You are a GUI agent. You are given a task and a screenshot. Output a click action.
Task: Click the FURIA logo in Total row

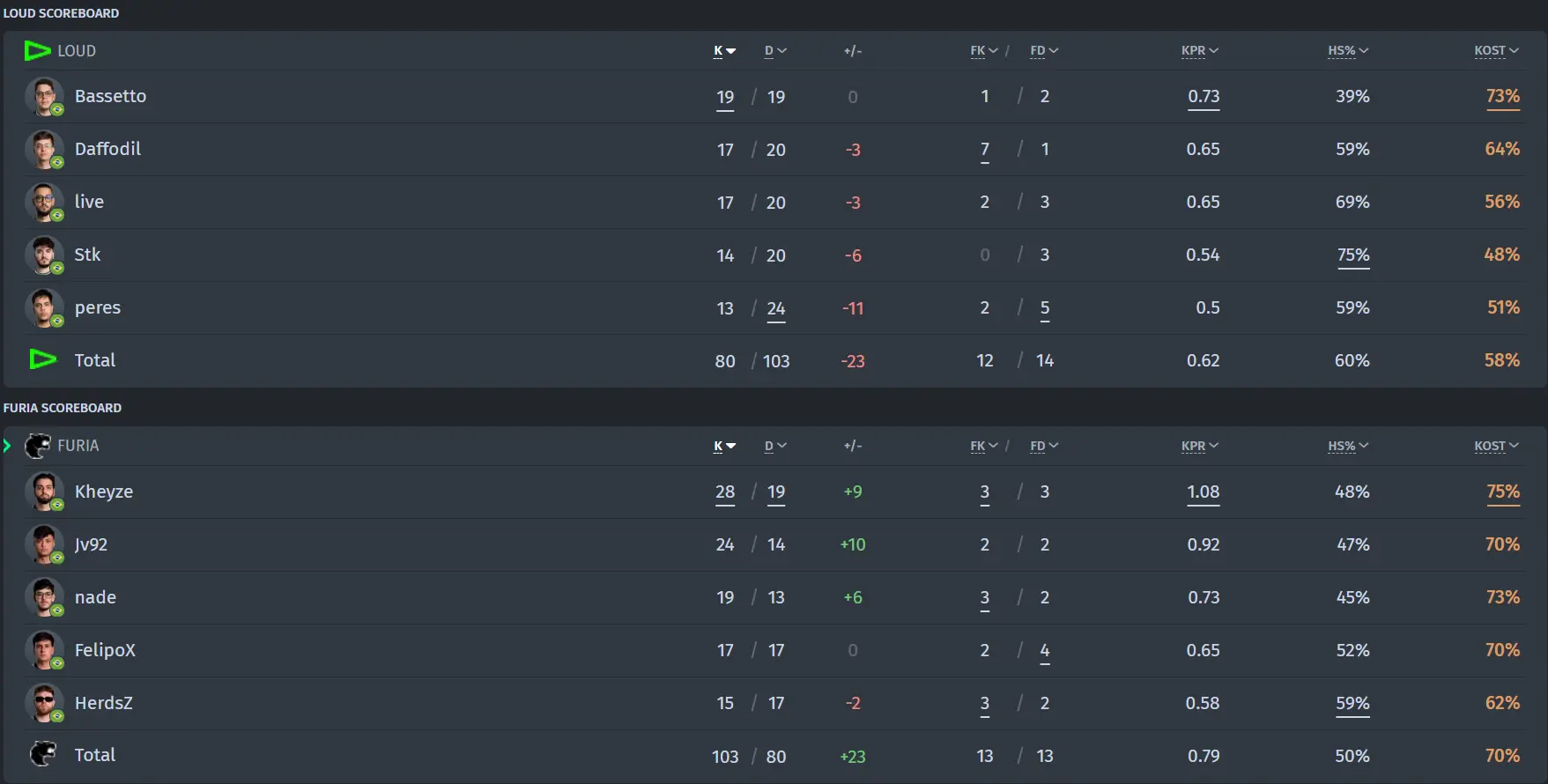[43, 754]
